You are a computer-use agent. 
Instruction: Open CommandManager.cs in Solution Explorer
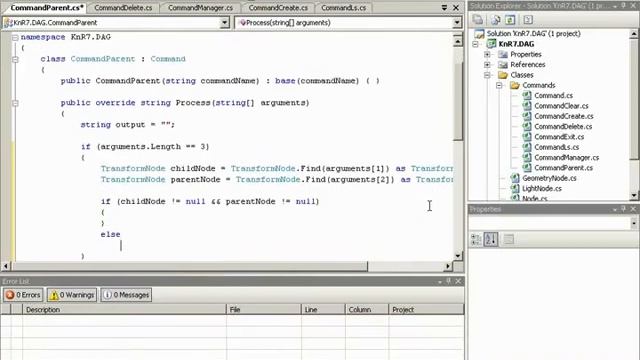[x=567, y=158]
